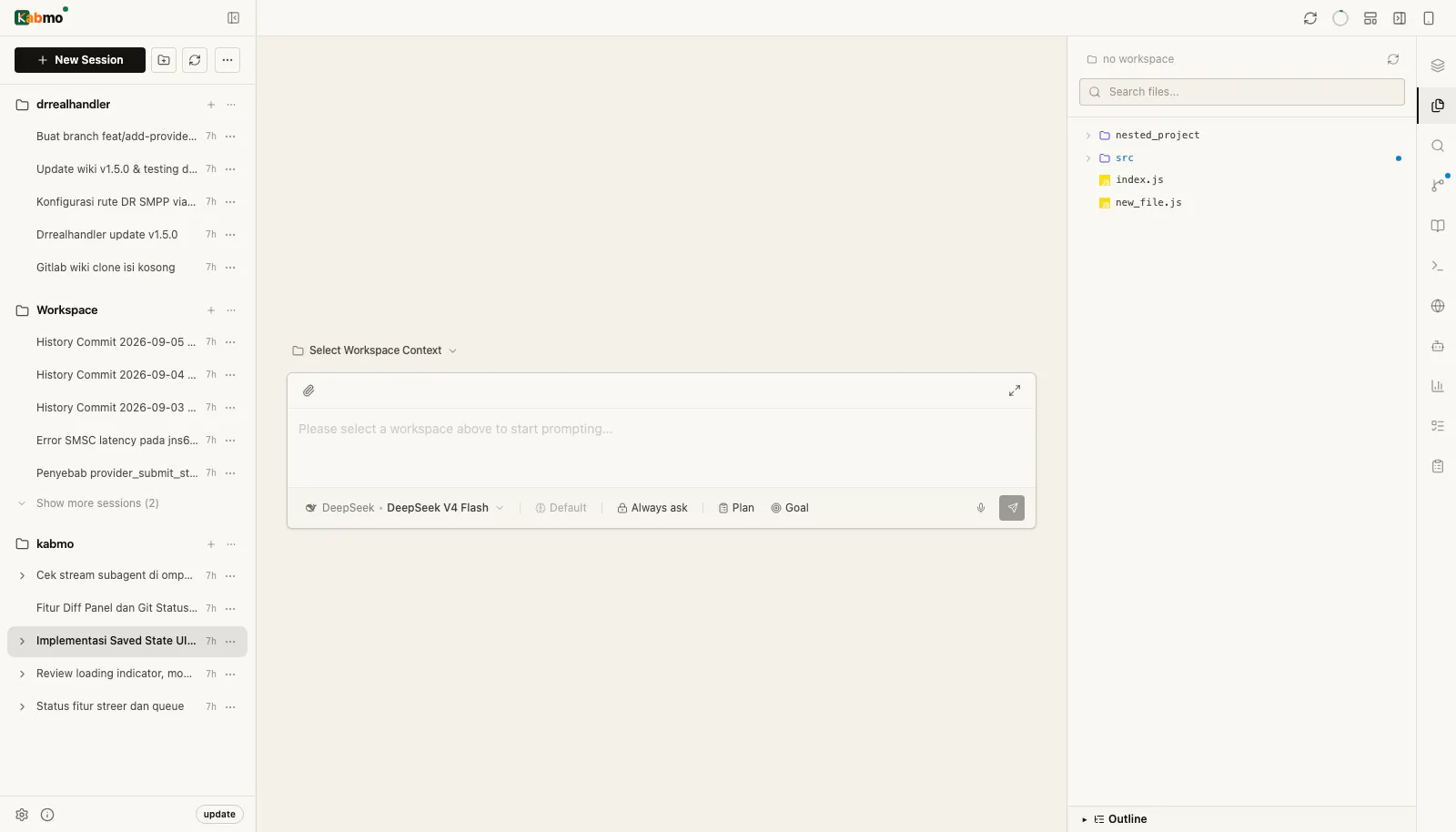The image size is (1456, 832).
Task: Switch the layout view in top bar
Action: tap(1370, 18)
